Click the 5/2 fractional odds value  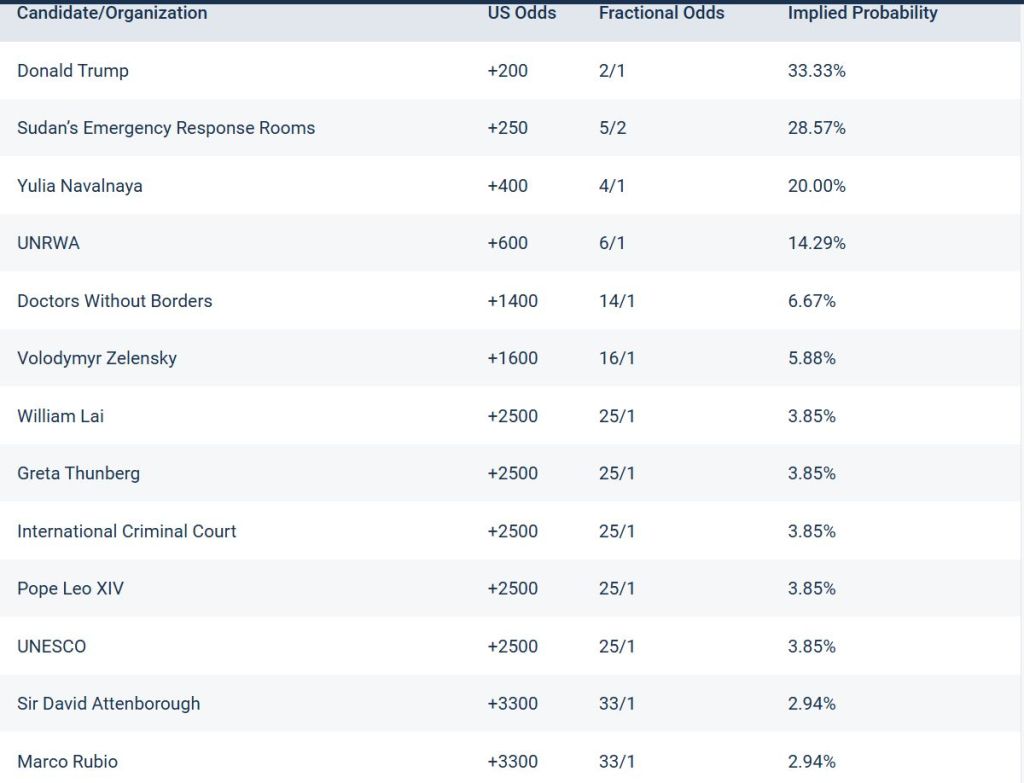(x=612, y=128)
